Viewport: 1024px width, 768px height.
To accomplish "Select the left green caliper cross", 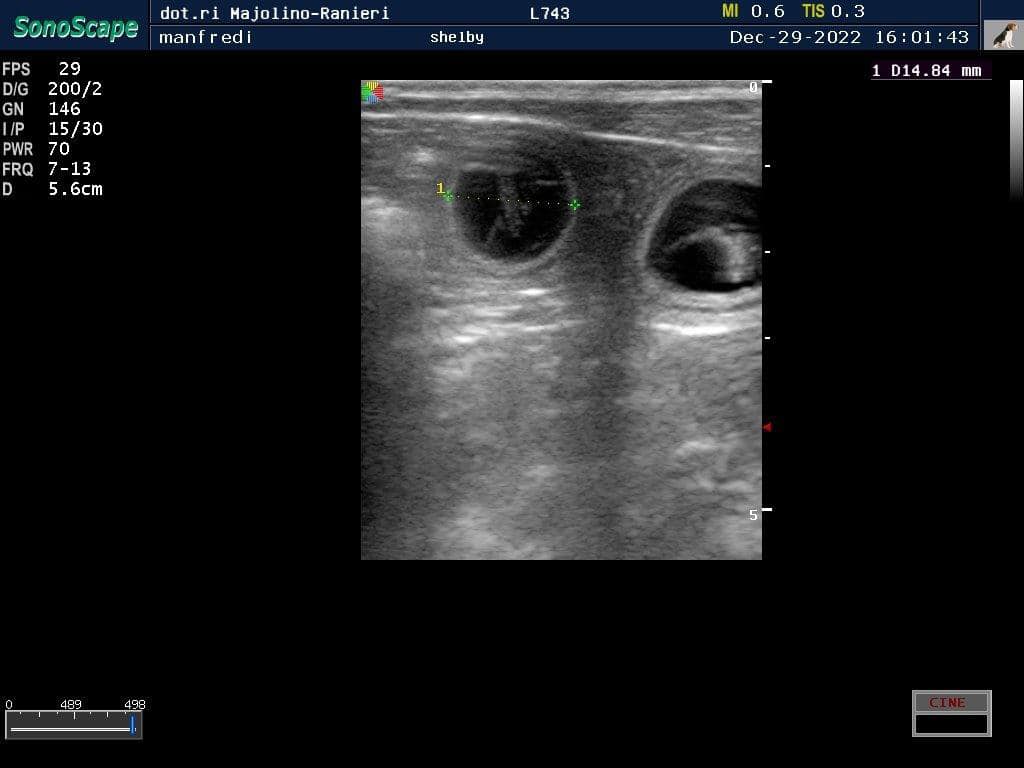I will coord(449,196).
